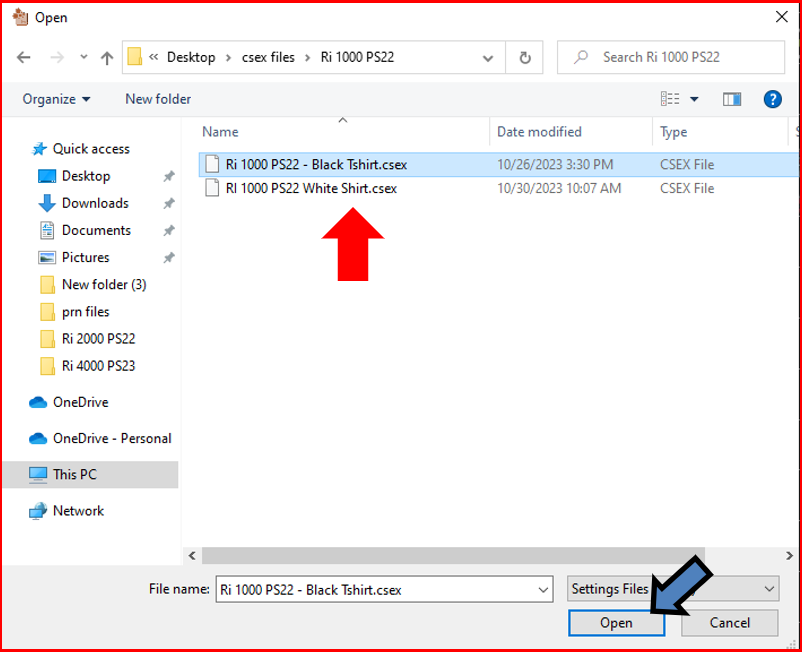Click the horizontal scrollbar in file list
Image resolution: width=802 pixels, height=652 pixels.
point(450,555)
